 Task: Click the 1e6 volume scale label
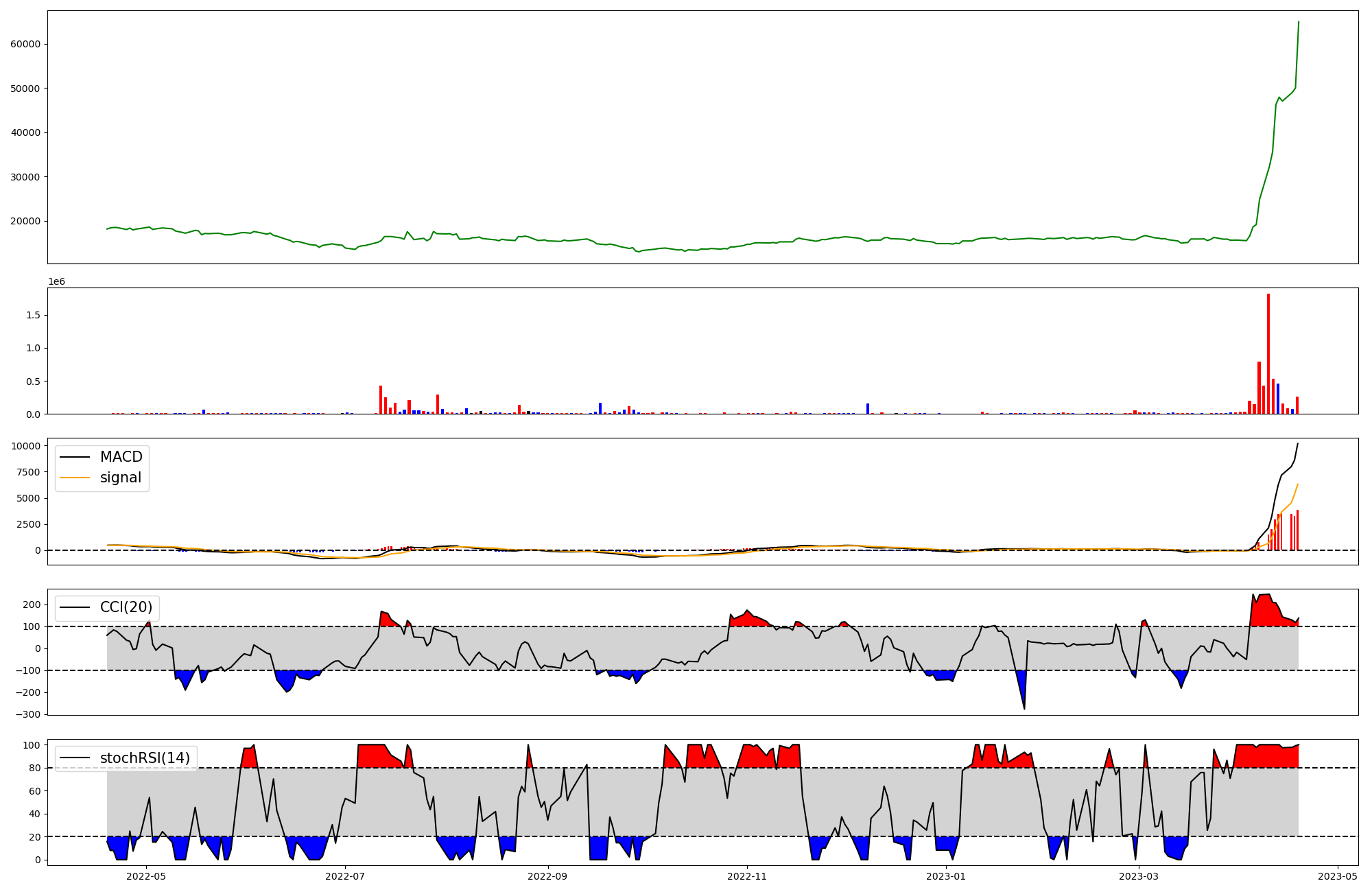click(x=56, y=281)
